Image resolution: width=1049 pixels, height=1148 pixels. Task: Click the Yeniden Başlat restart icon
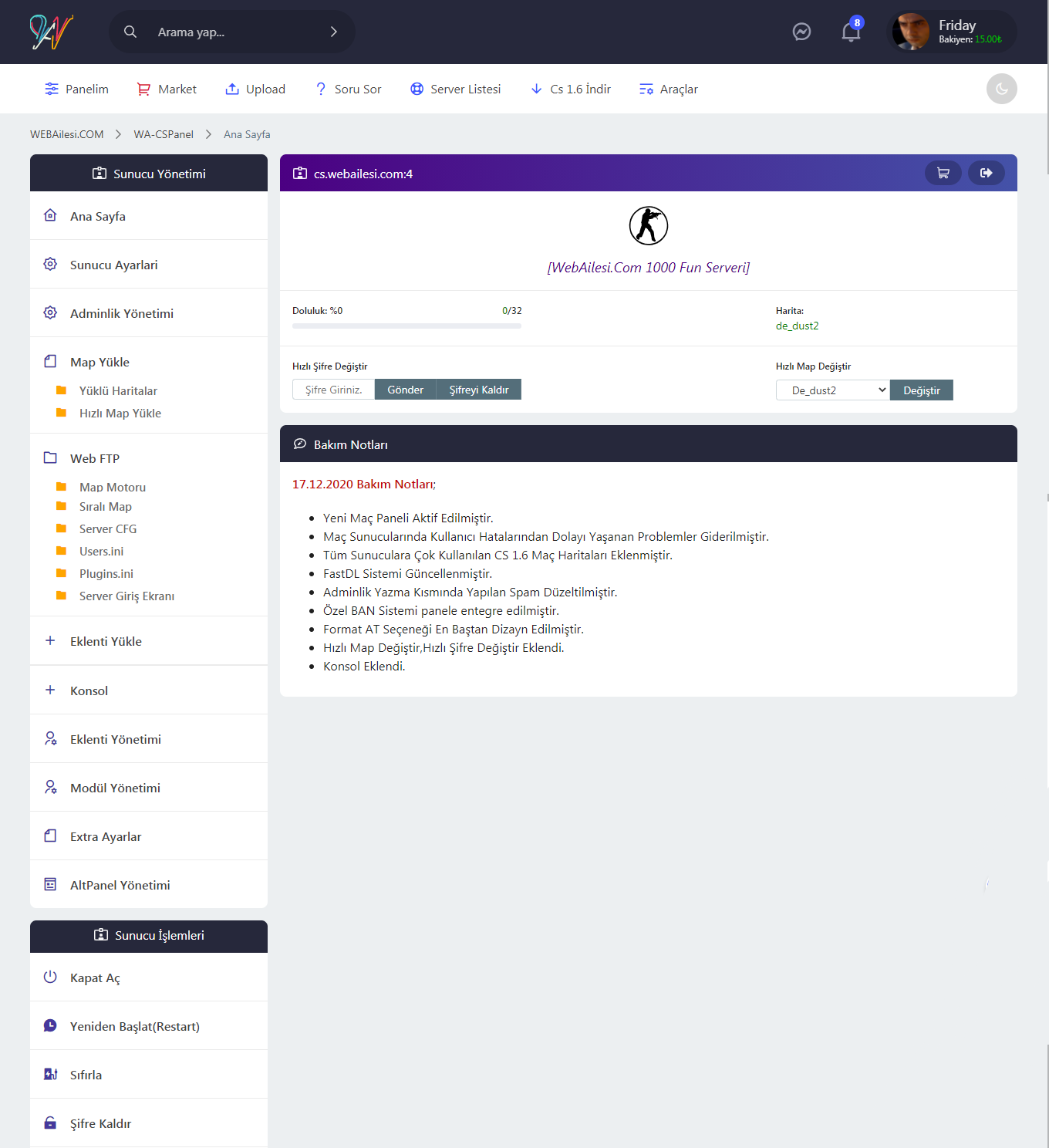pyautogui.click(x=50, y=1025)
